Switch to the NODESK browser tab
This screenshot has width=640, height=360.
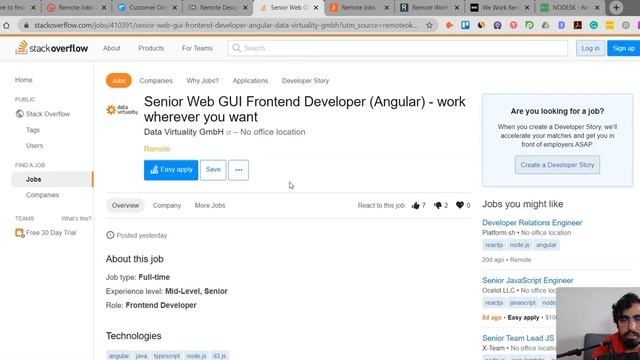[x=570, y=7]
